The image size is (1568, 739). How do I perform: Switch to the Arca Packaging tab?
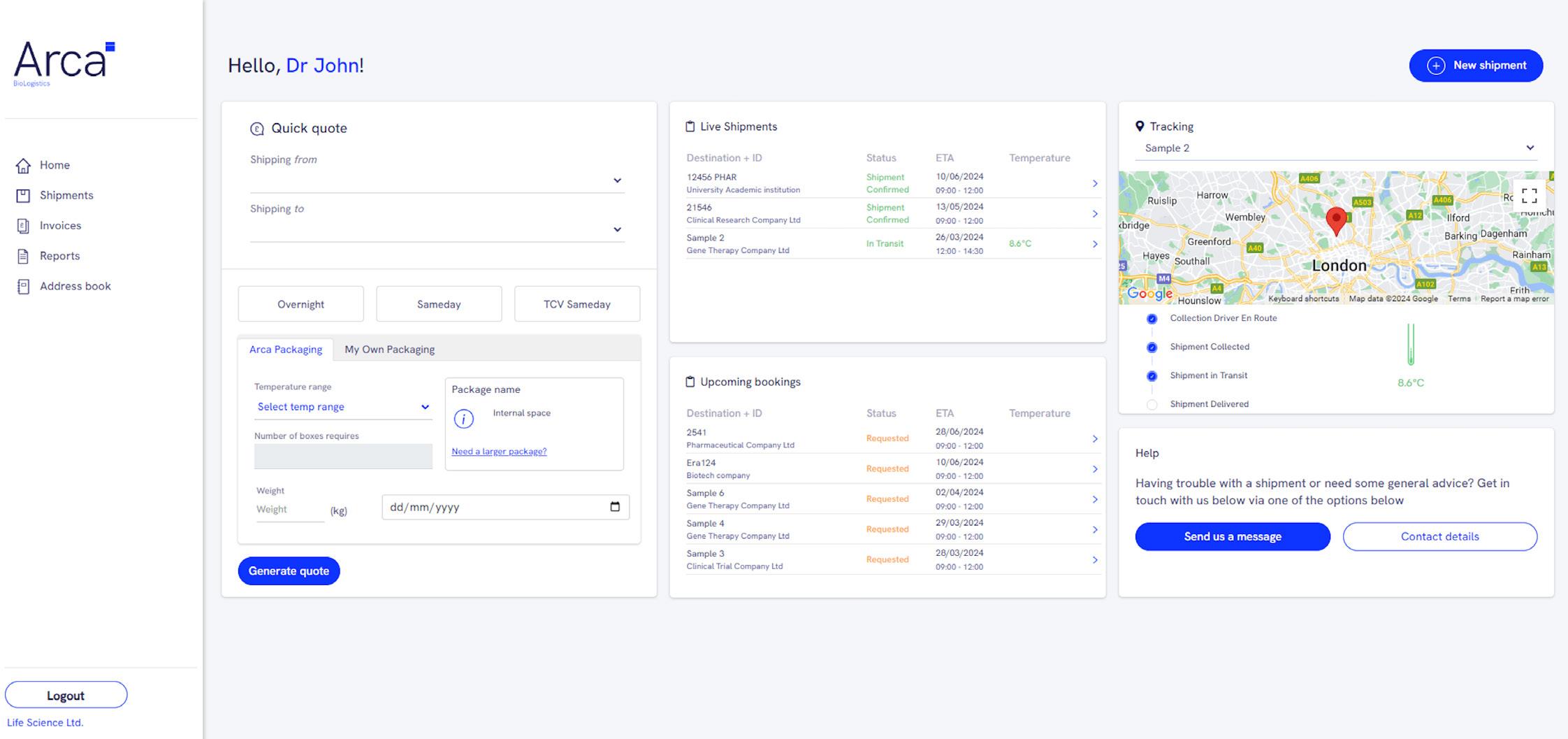coord(286,349)
